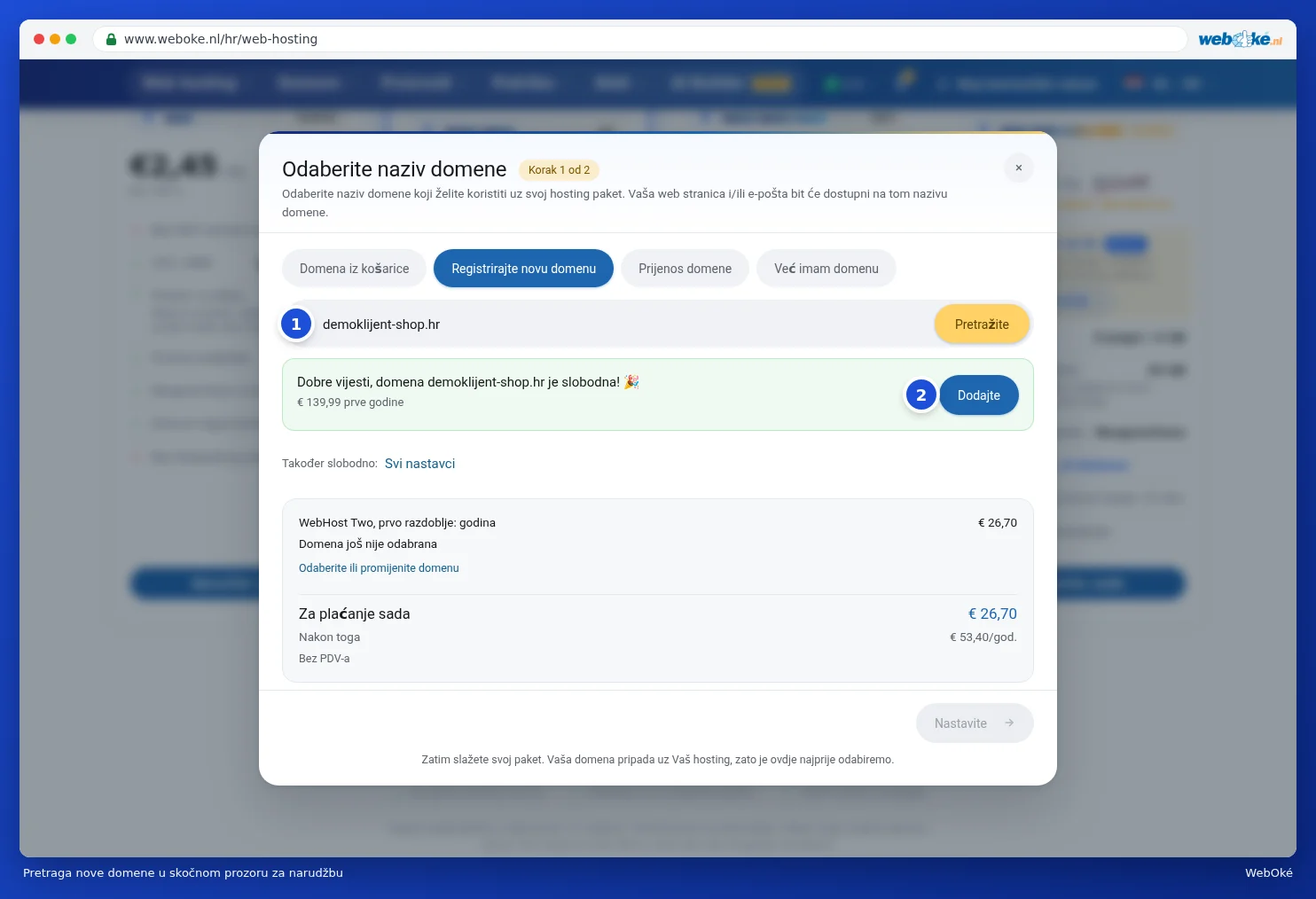Click the 'Nastavite' continue button
Viewport: 1316px width, 899px height.
[x=975, y=723]
